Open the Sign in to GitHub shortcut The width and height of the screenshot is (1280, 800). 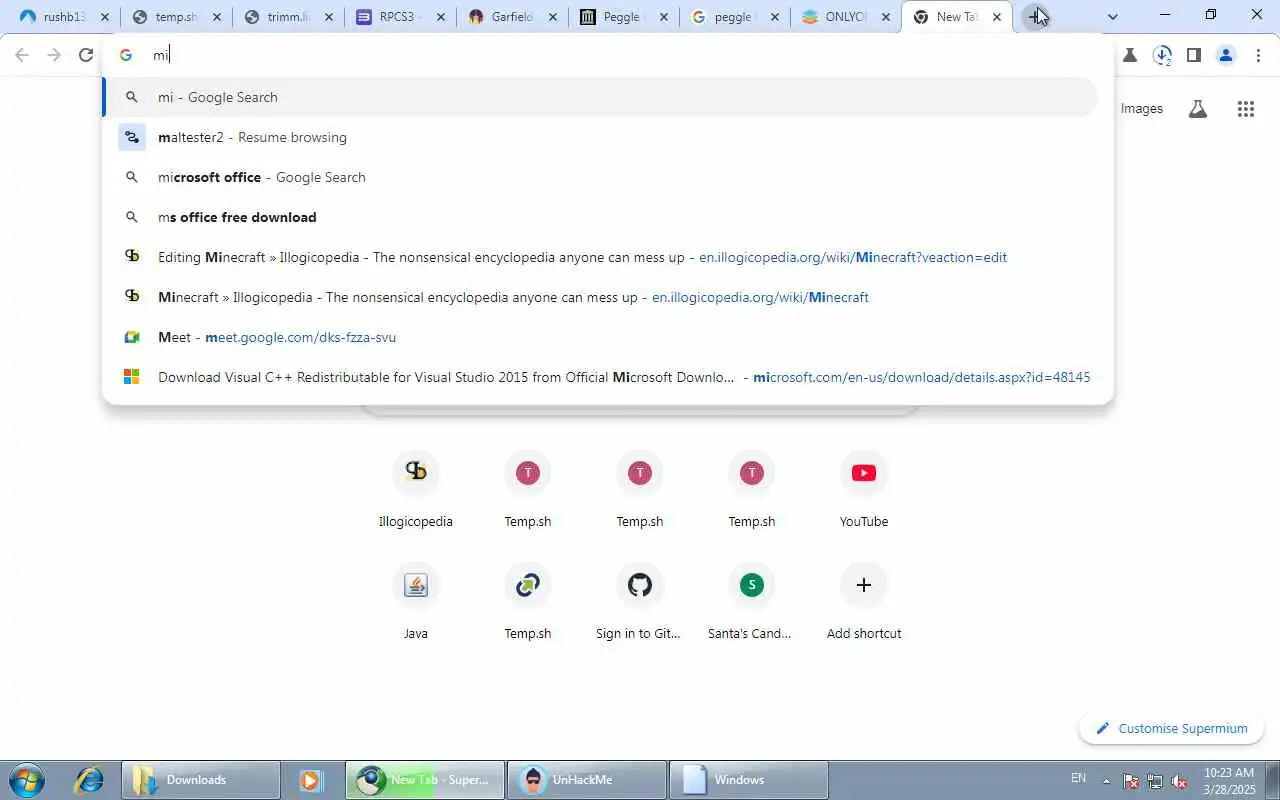click(x=640, y=602)
